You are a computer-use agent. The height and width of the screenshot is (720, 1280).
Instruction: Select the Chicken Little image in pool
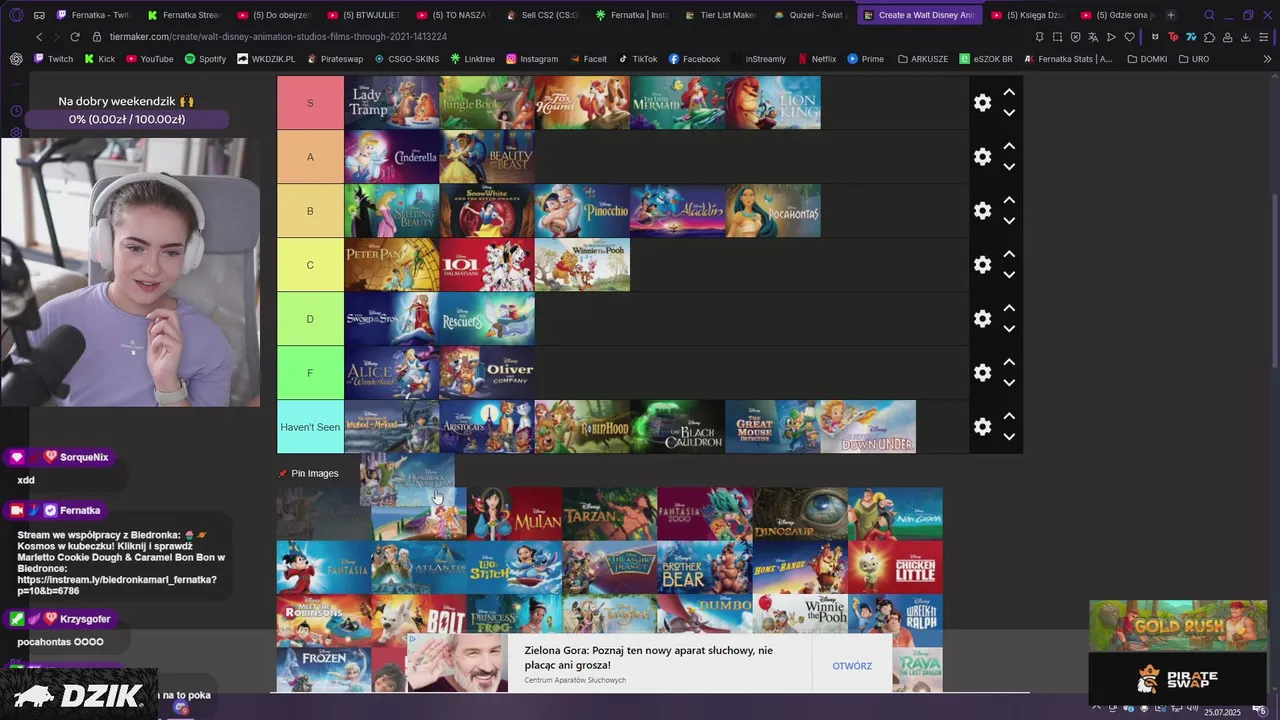point(895,568)
